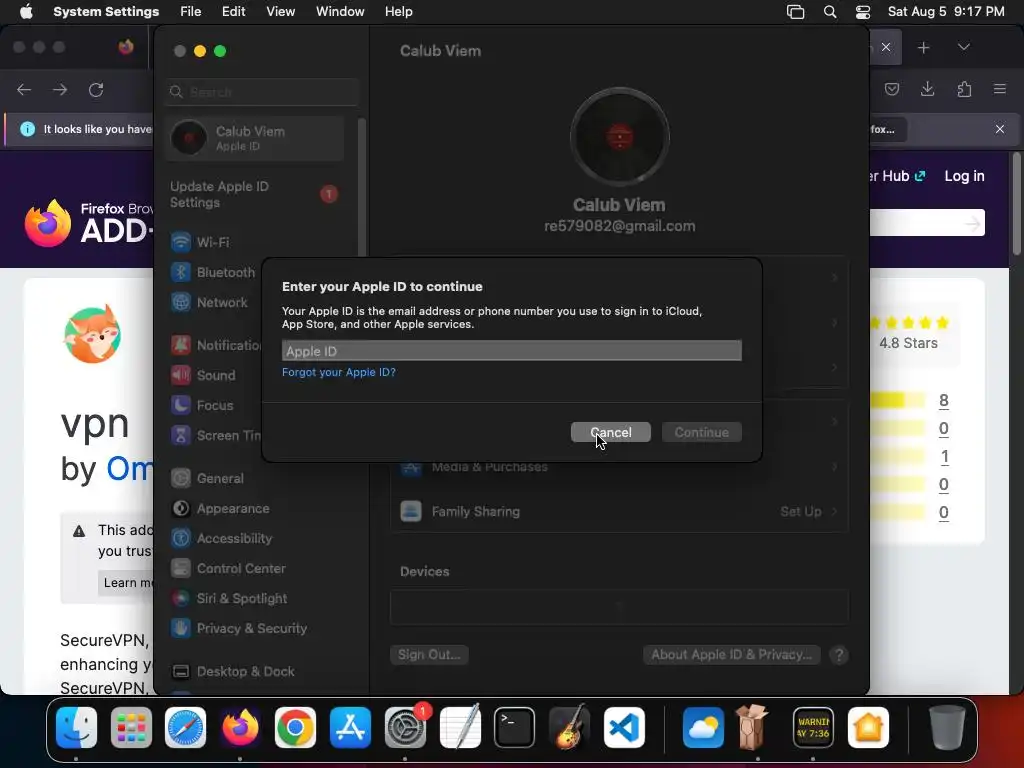
Task: Open Firefox extensions puzzle icon
Action: pos(964,89)
